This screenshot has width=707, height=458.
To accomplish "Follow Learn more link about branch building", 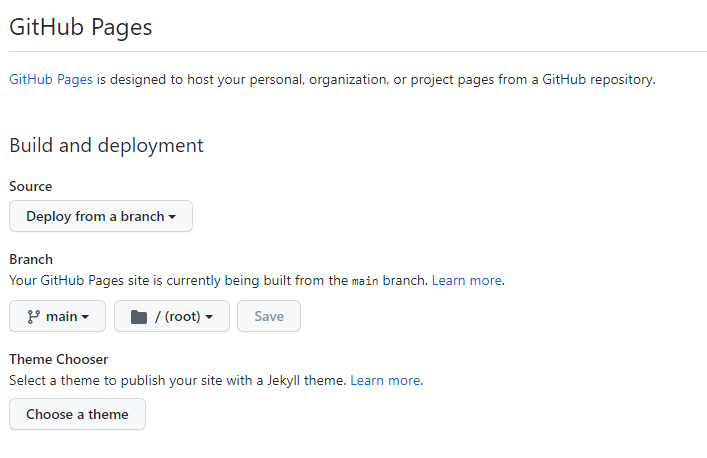I will coord(467,280).
